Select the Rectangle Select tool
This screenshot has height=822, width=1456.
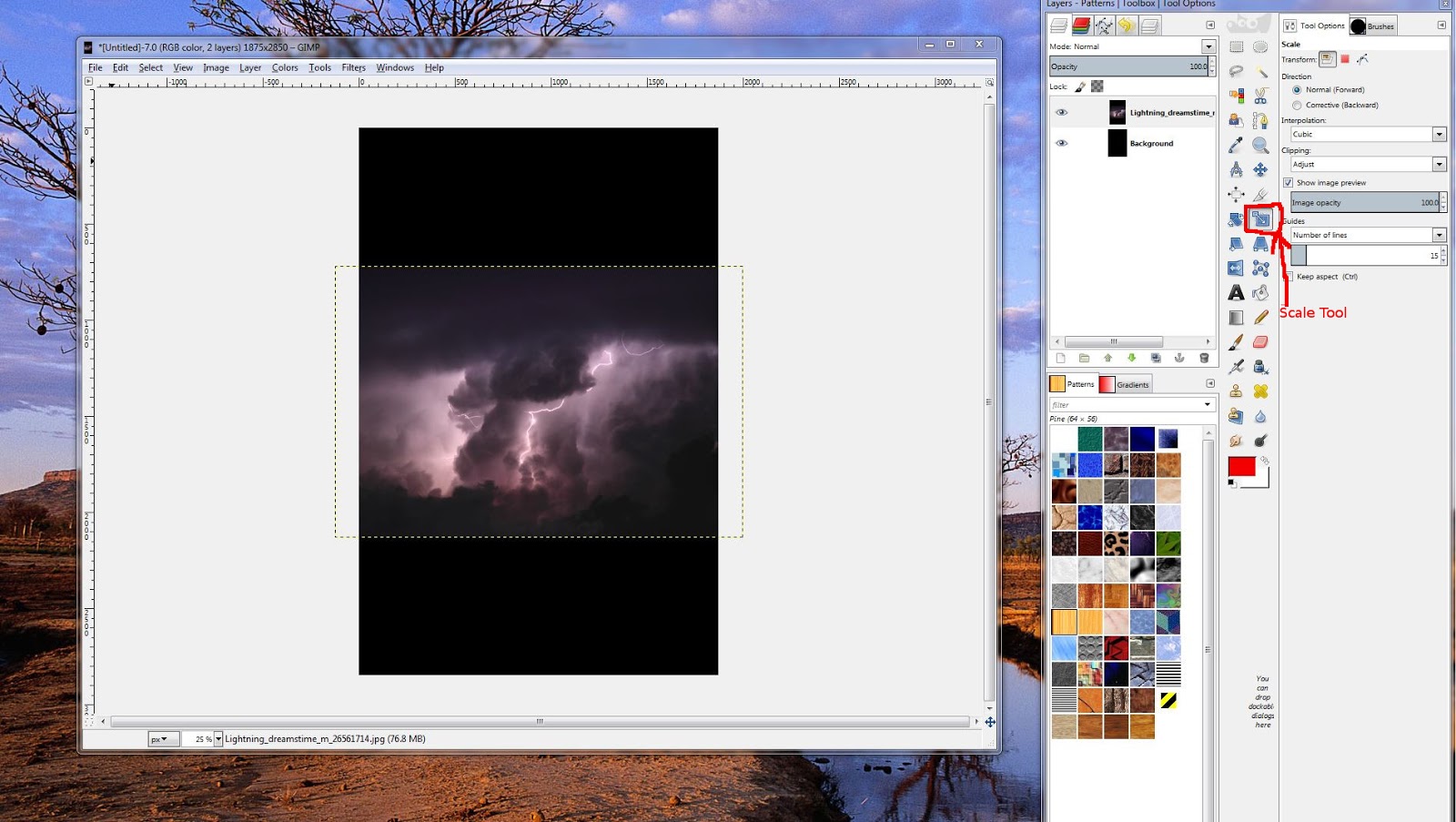(1236, 46)
